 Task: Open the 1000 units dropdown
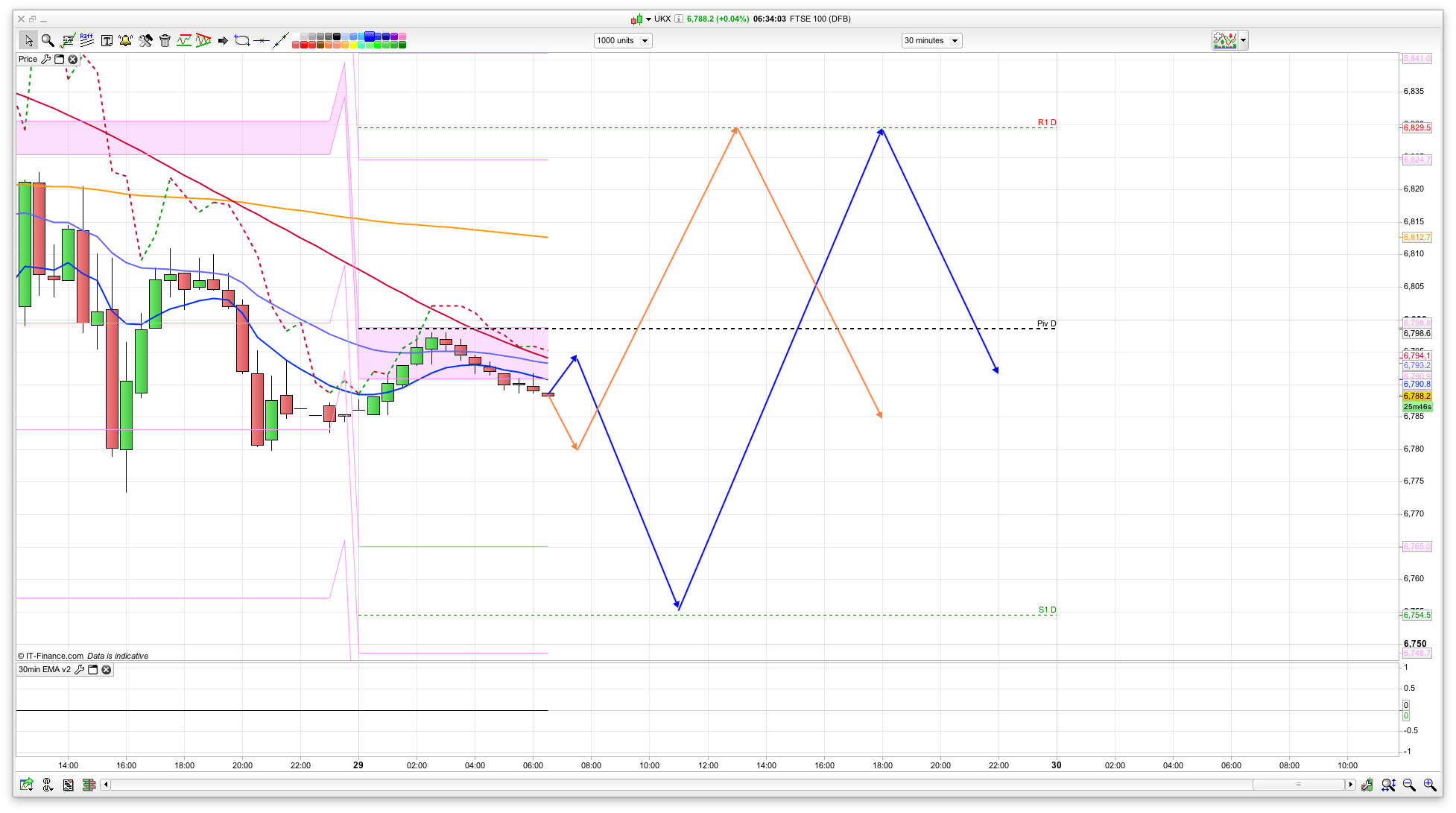click(x=623, y=40)
